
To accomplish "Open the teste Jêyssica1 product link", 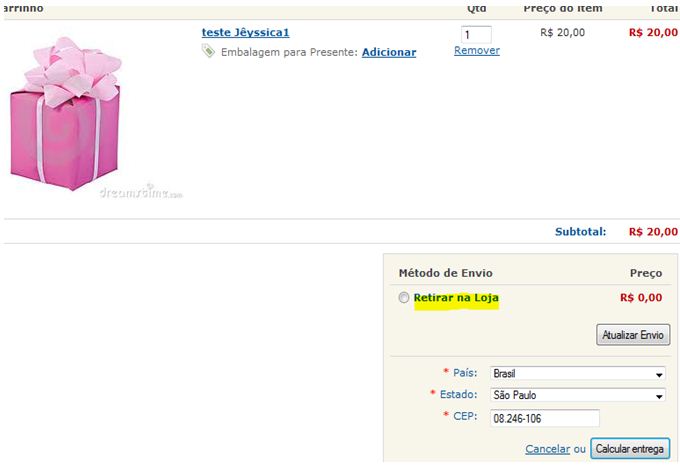I will (x=245, y=33).
